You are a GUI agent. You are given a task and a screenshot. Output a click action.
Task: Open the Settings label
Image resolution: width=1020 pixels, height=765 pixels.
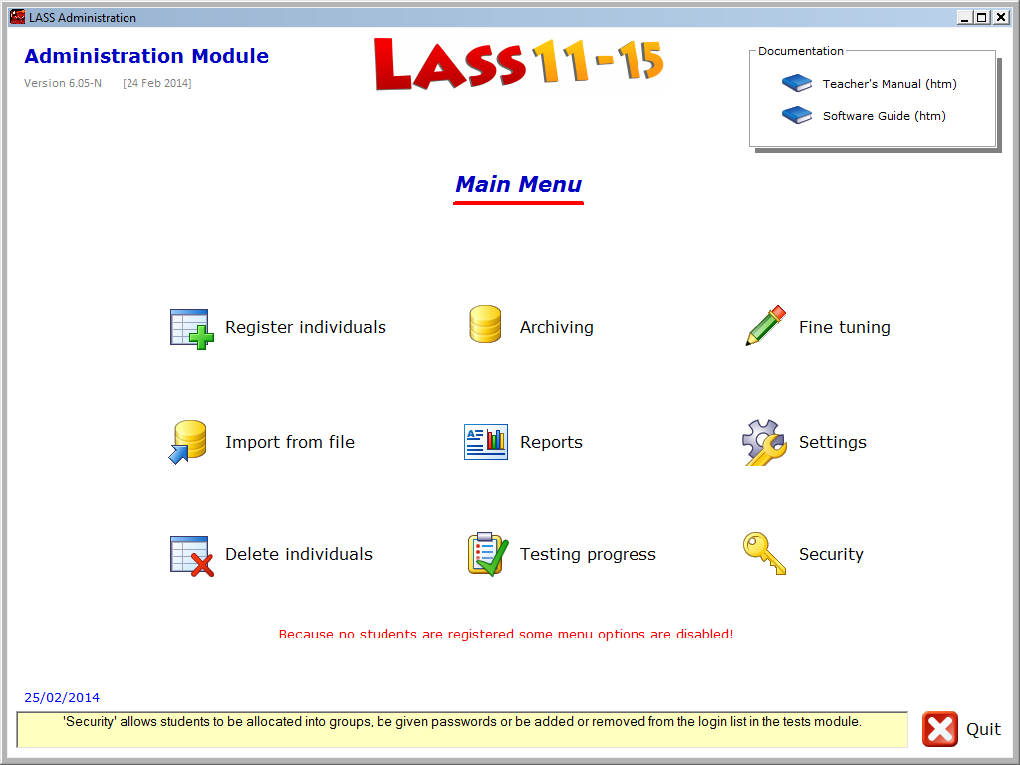coord(833,442)
